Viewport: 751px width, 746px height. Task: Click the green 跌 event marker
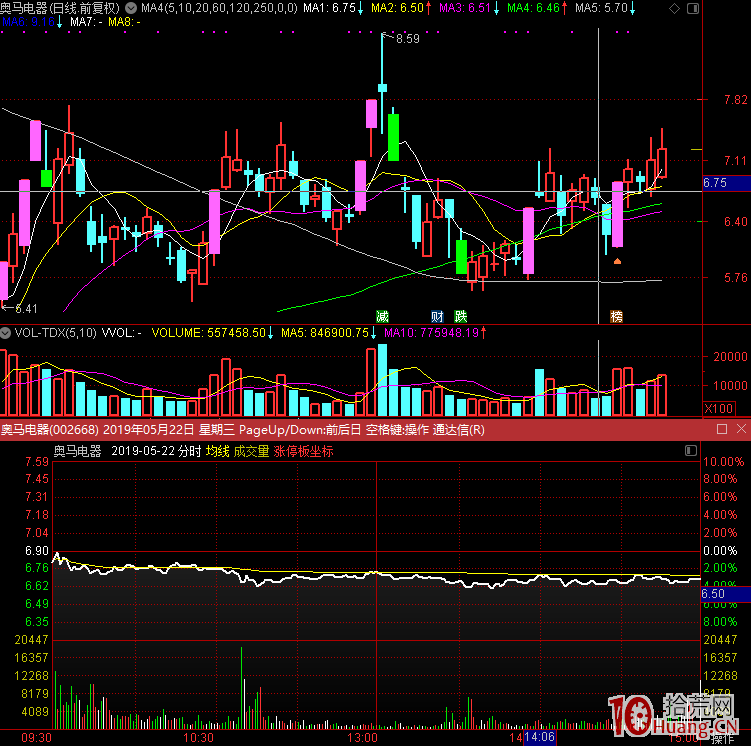[461, 316]
